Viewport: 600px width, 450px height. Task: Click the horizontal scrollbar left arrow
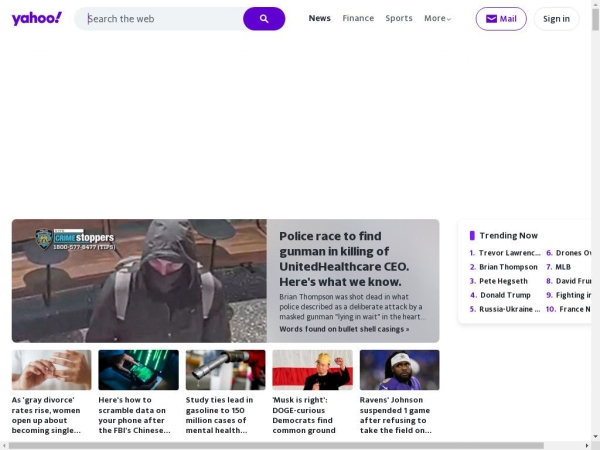[x=3, y=446]
